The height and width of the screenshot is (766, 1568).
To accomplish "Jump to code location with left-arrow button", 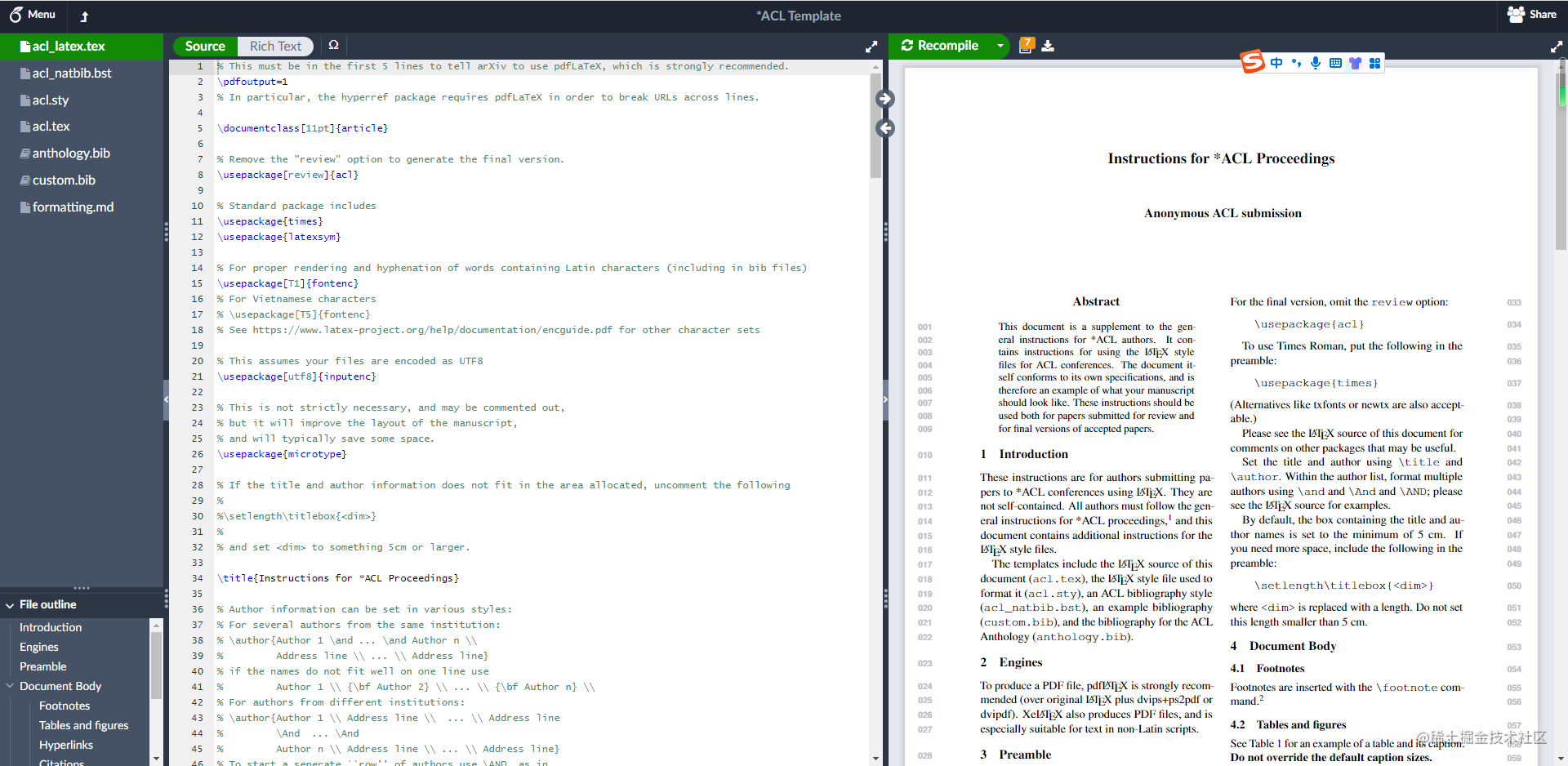I will point(885,128).
